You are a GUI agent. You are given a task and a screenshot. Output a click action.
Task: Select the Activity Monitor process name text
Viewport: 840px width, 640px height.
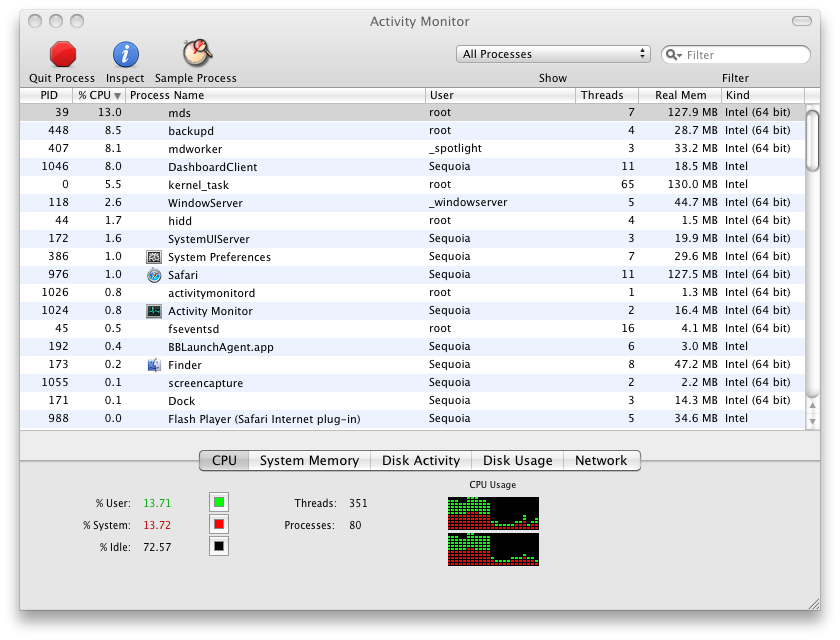[x=210, y=311]
